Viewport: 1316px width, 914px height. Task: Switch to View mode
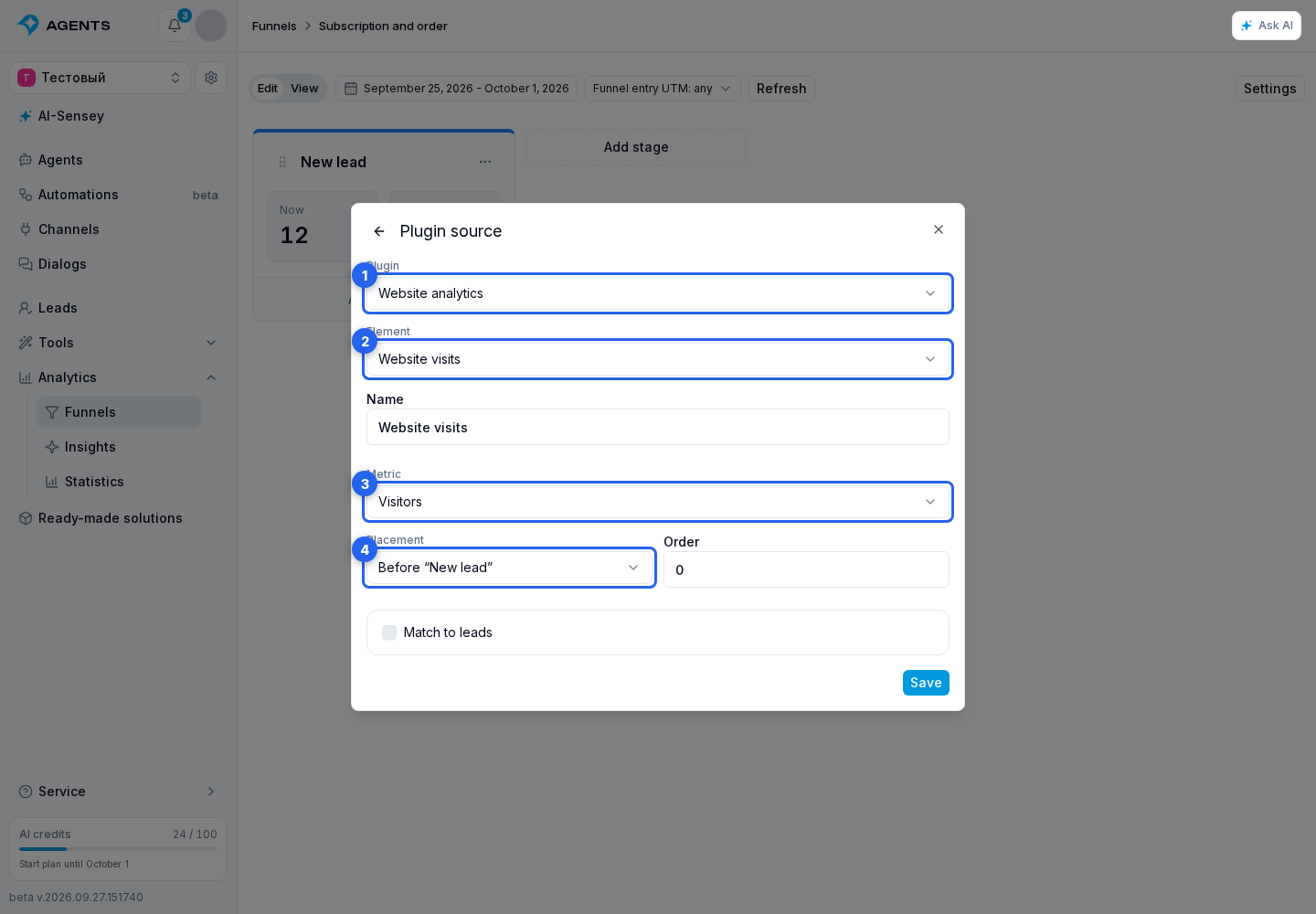pos(304,89)
